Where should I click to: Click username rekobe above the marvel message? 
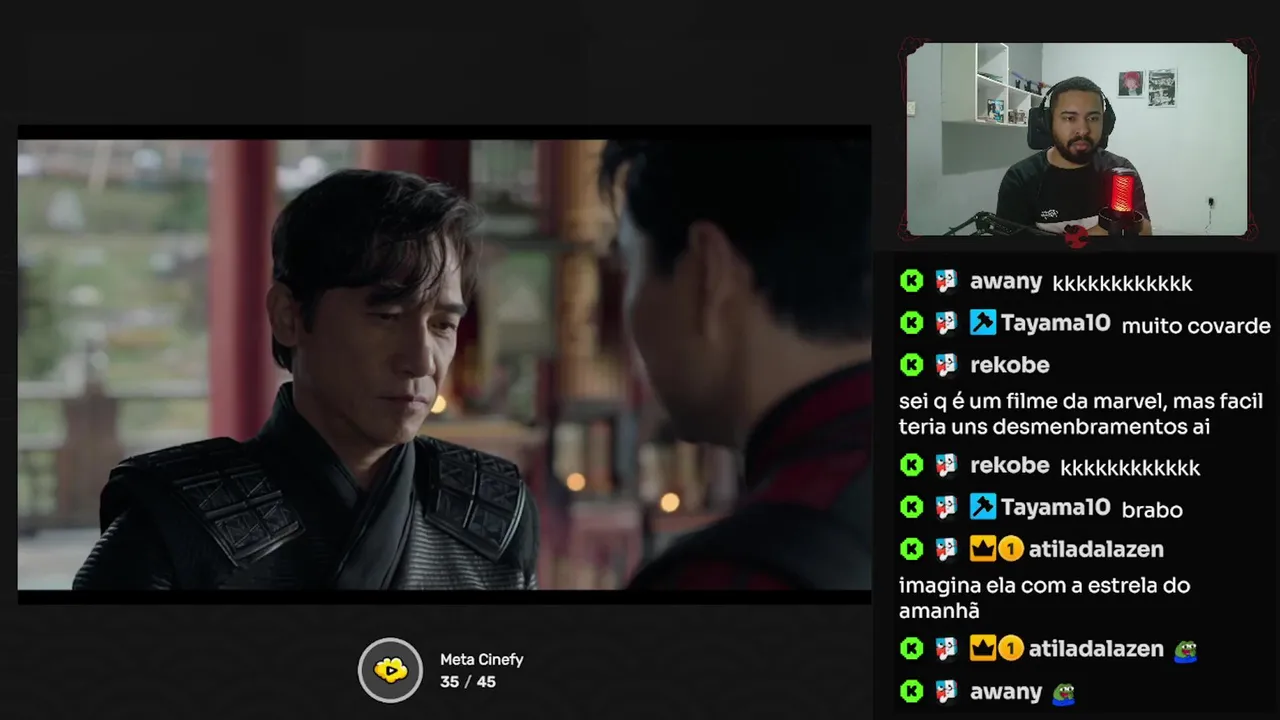pyautogui.click(x=1009, y=365)
